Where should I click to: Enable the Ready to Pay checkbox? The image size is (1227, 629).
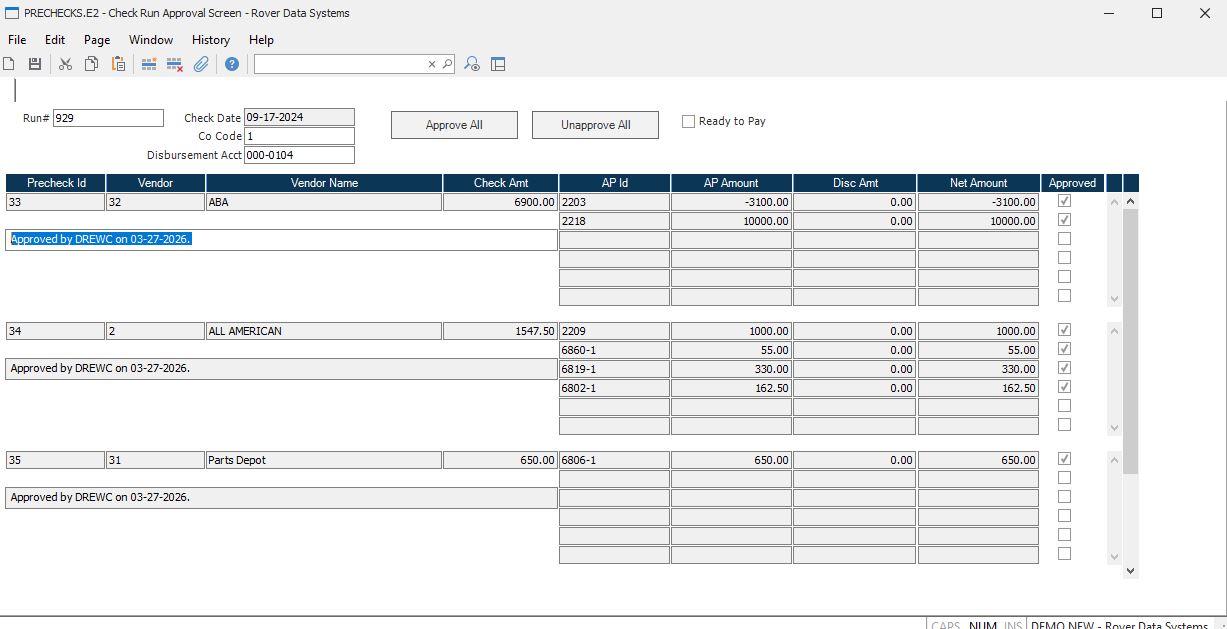tap(688, 121)
